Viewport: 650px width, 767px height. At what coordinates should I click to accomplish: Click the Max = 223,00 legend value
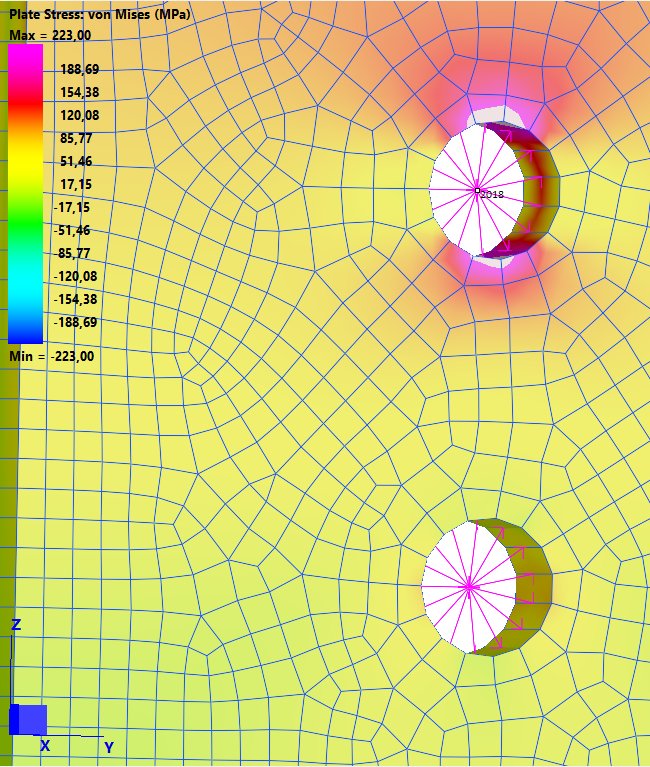coord(50,35)
